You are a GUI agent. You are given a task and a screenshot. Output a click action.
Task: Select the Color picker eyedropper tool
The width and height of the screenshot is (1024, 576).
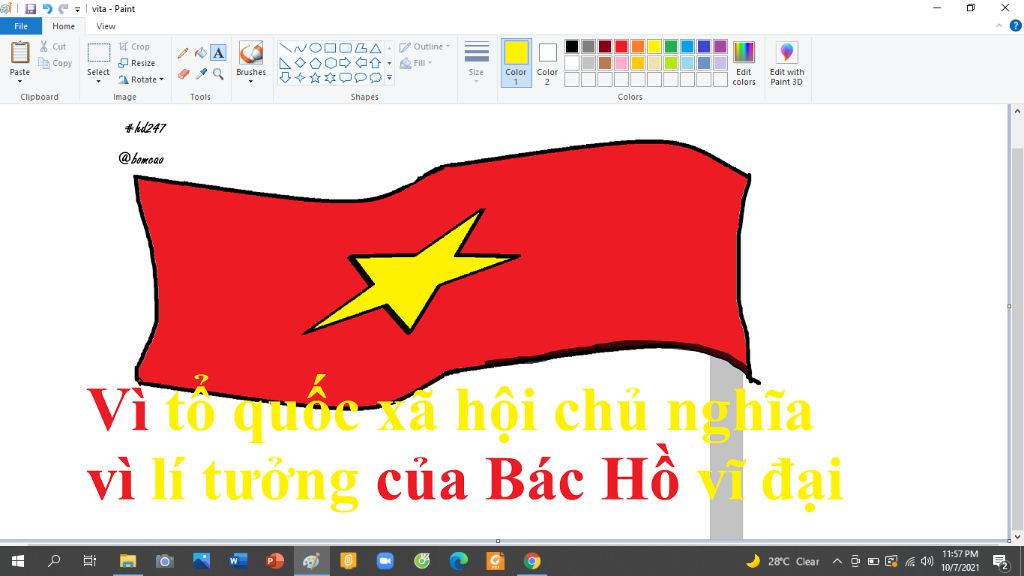200,74
